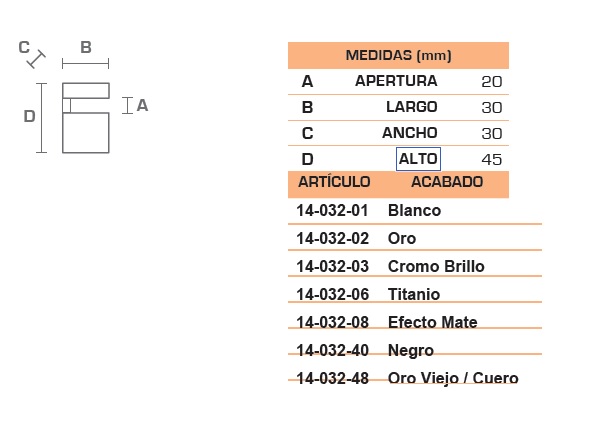Click the APERTURA label in row A

click(396, 81)
